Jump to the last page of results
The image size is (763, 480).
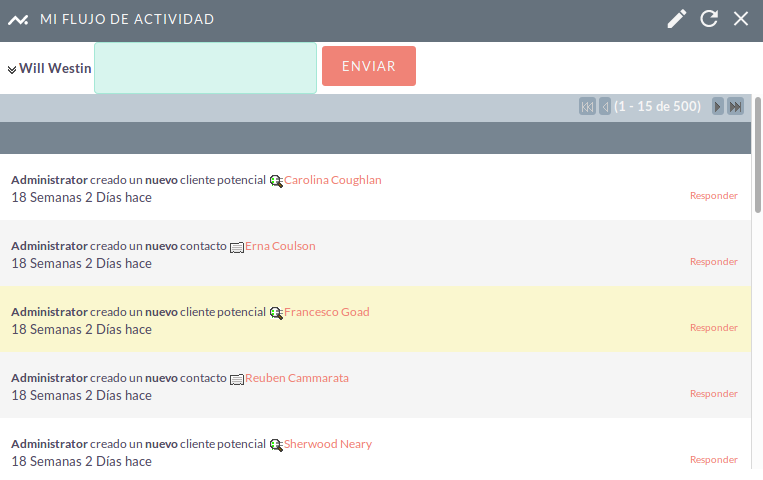click(x=735, y=106)
